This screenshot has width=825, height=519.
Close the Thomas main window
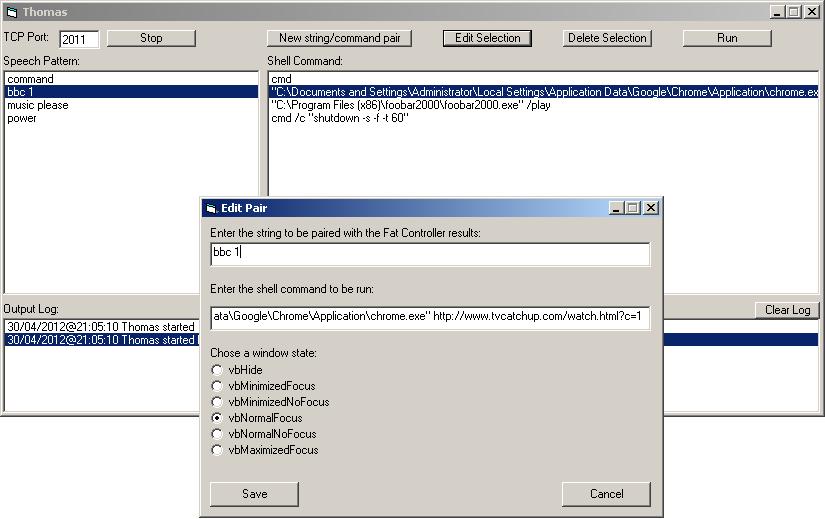click(812, 12)
